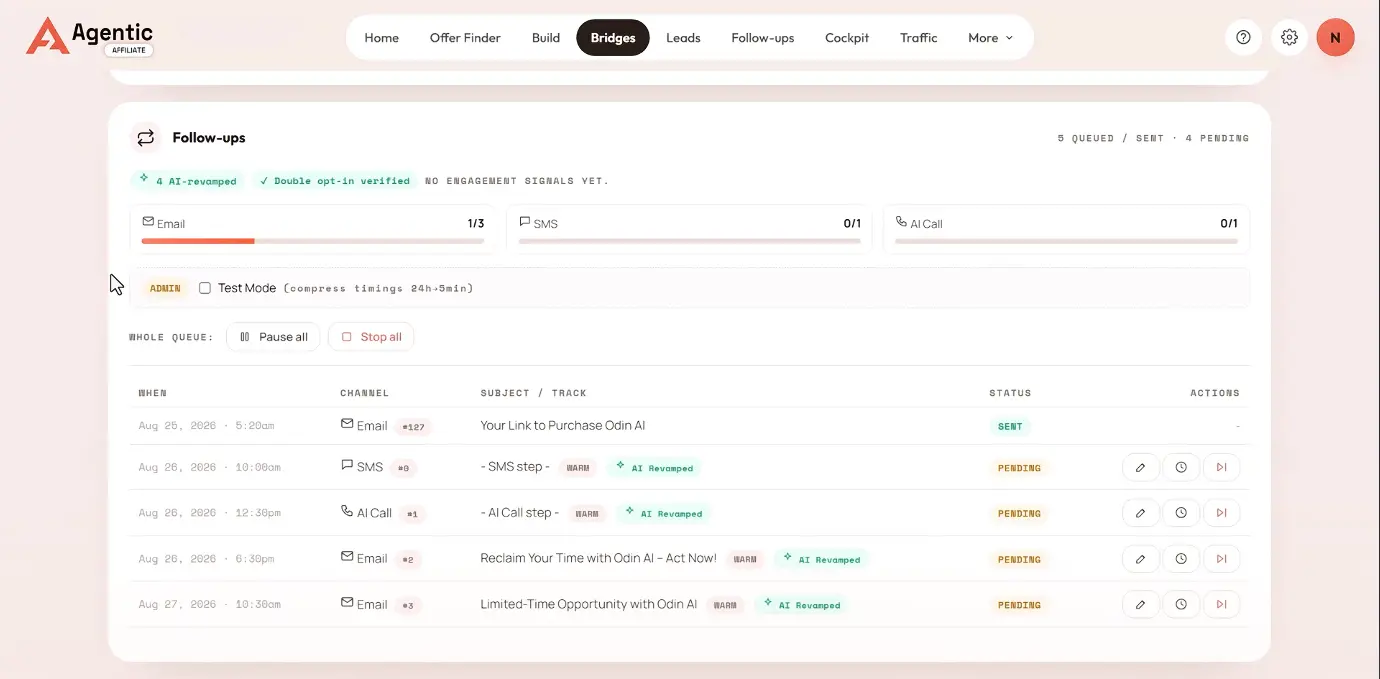Click the chat icon in the SMS #0 row
The width and height of the screenshot is (1380, 679).
(347, 465)
